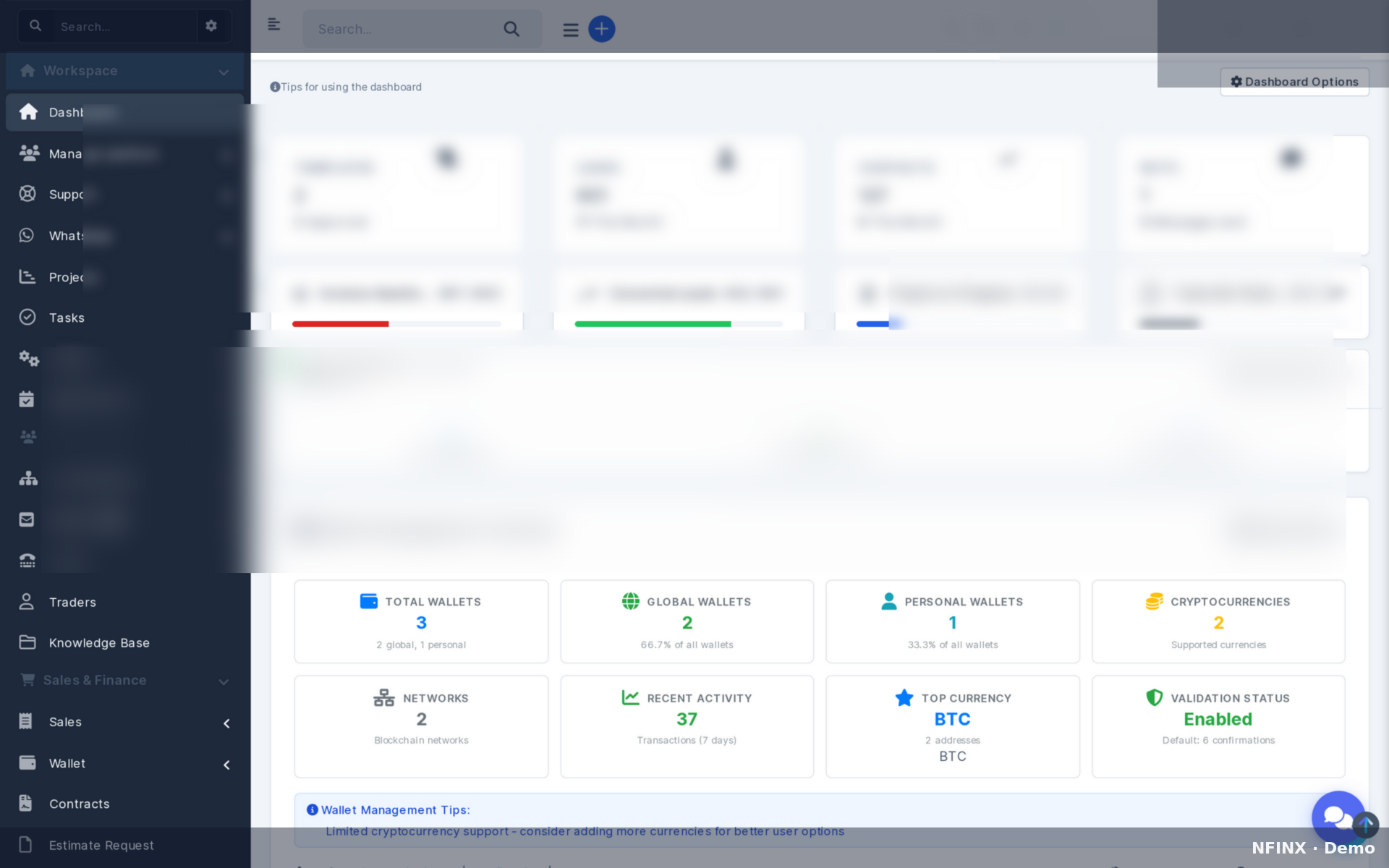The width and height of the screenshot is (1389, 868).
Task: Click the Recent Activity card
Action: (687, 726)
